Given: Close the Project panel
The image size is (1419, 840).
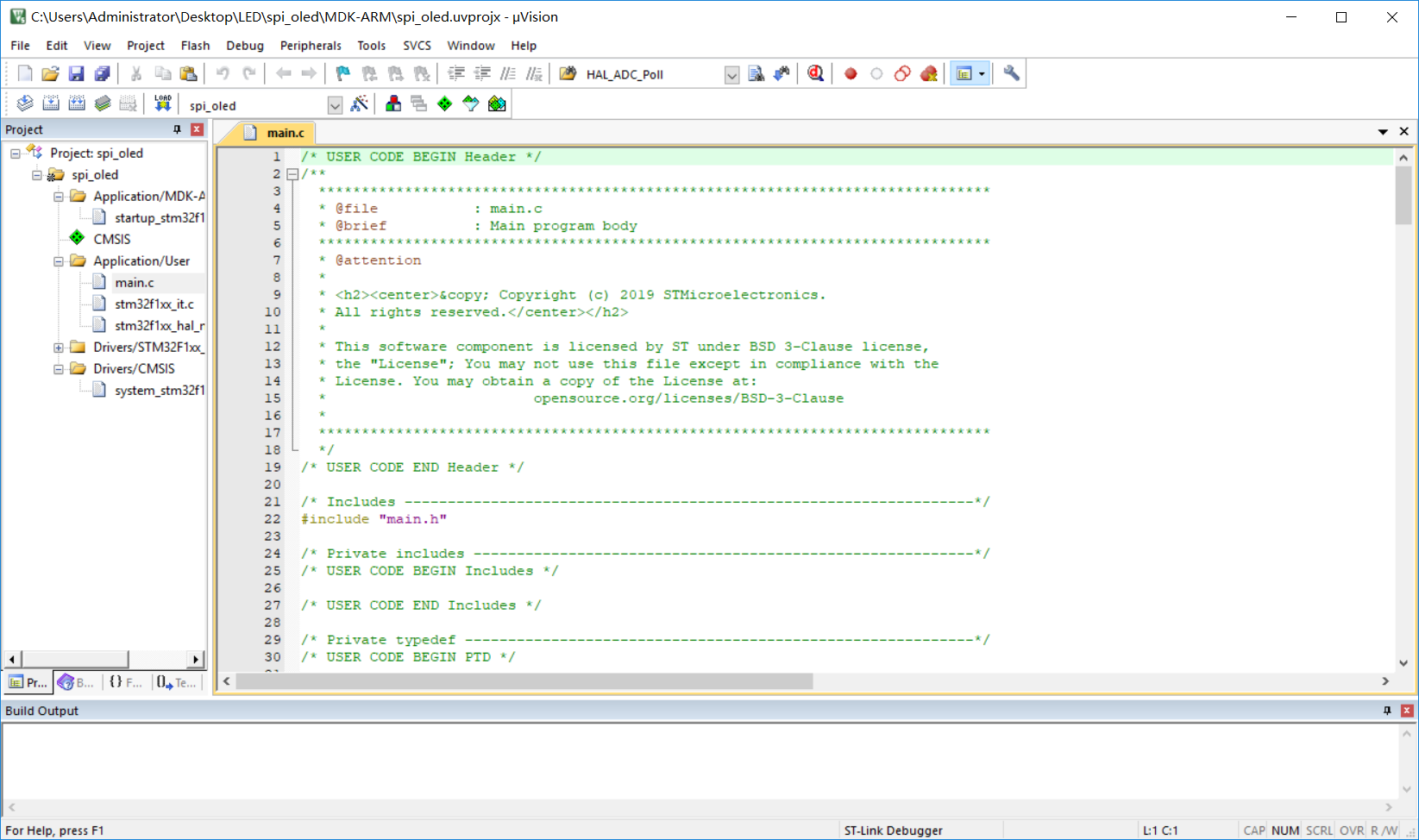Looking at the screenshot, I should coord(198,129).
